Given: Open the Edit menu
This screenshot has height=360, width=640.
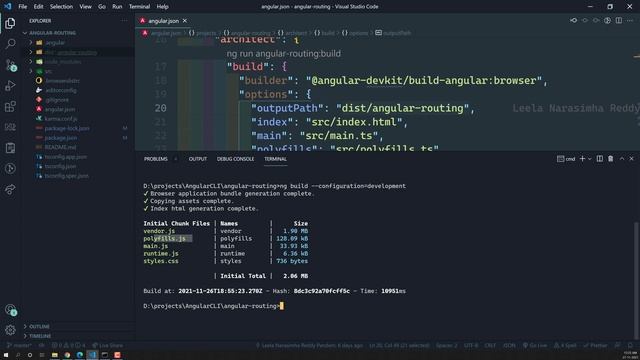Looking at the screenshot, I should (38, 7).
